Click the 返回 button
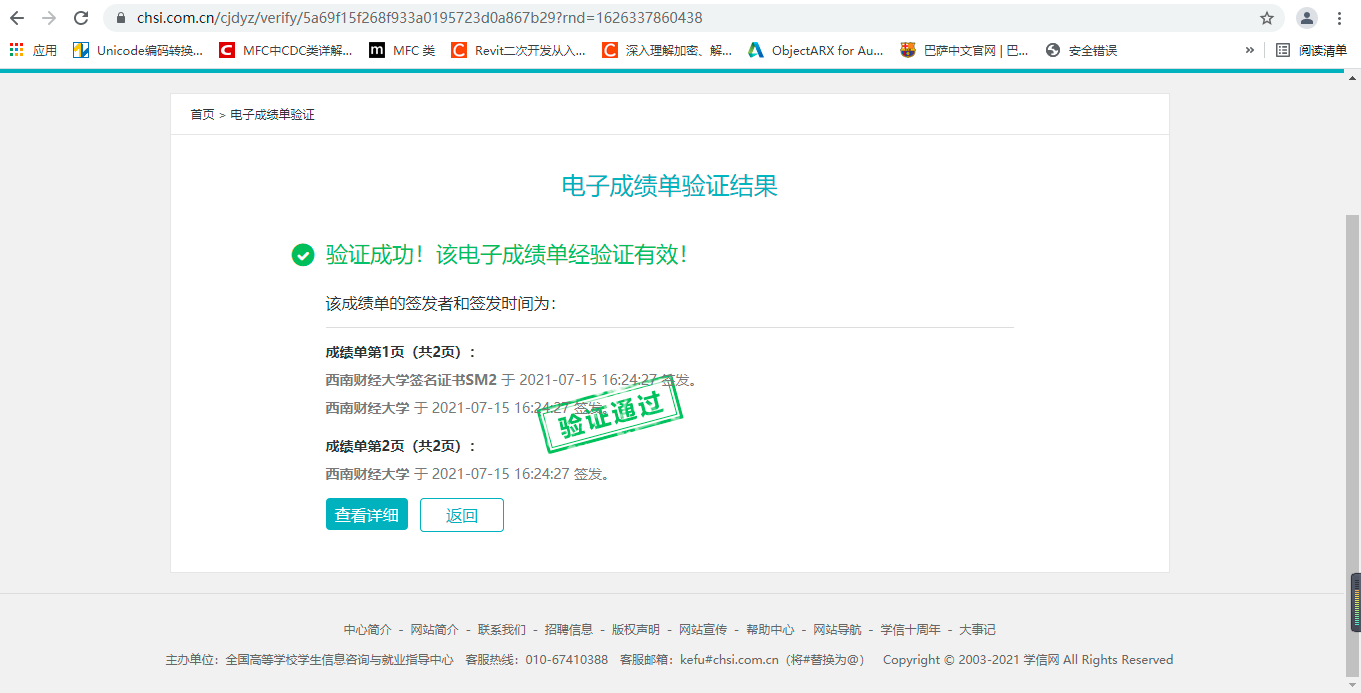Screen dimensions: 1361x693 [462, 515]
